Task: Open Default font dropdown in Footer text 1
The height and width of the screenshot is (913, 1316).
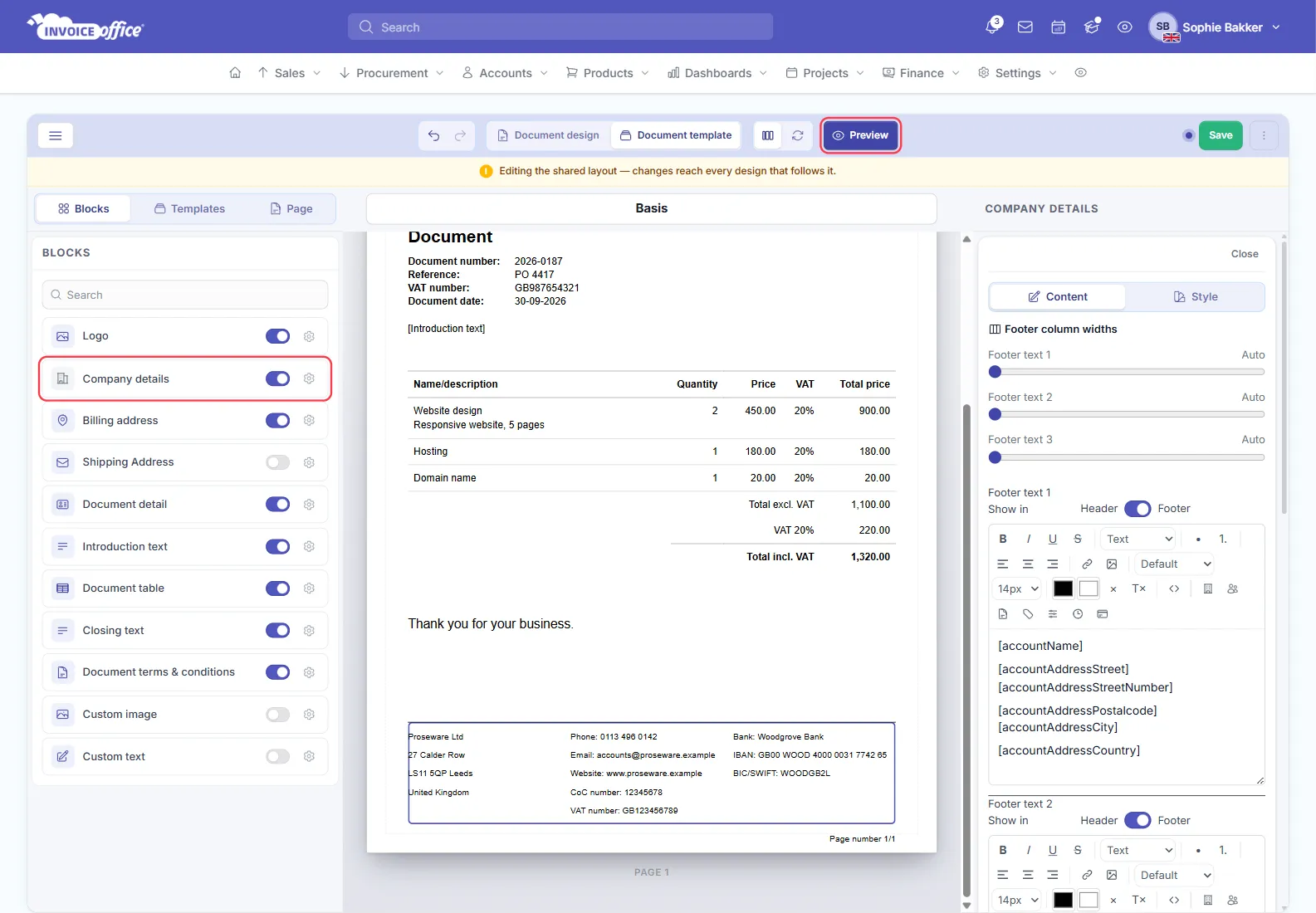Action: click(x=1175, y=564)
